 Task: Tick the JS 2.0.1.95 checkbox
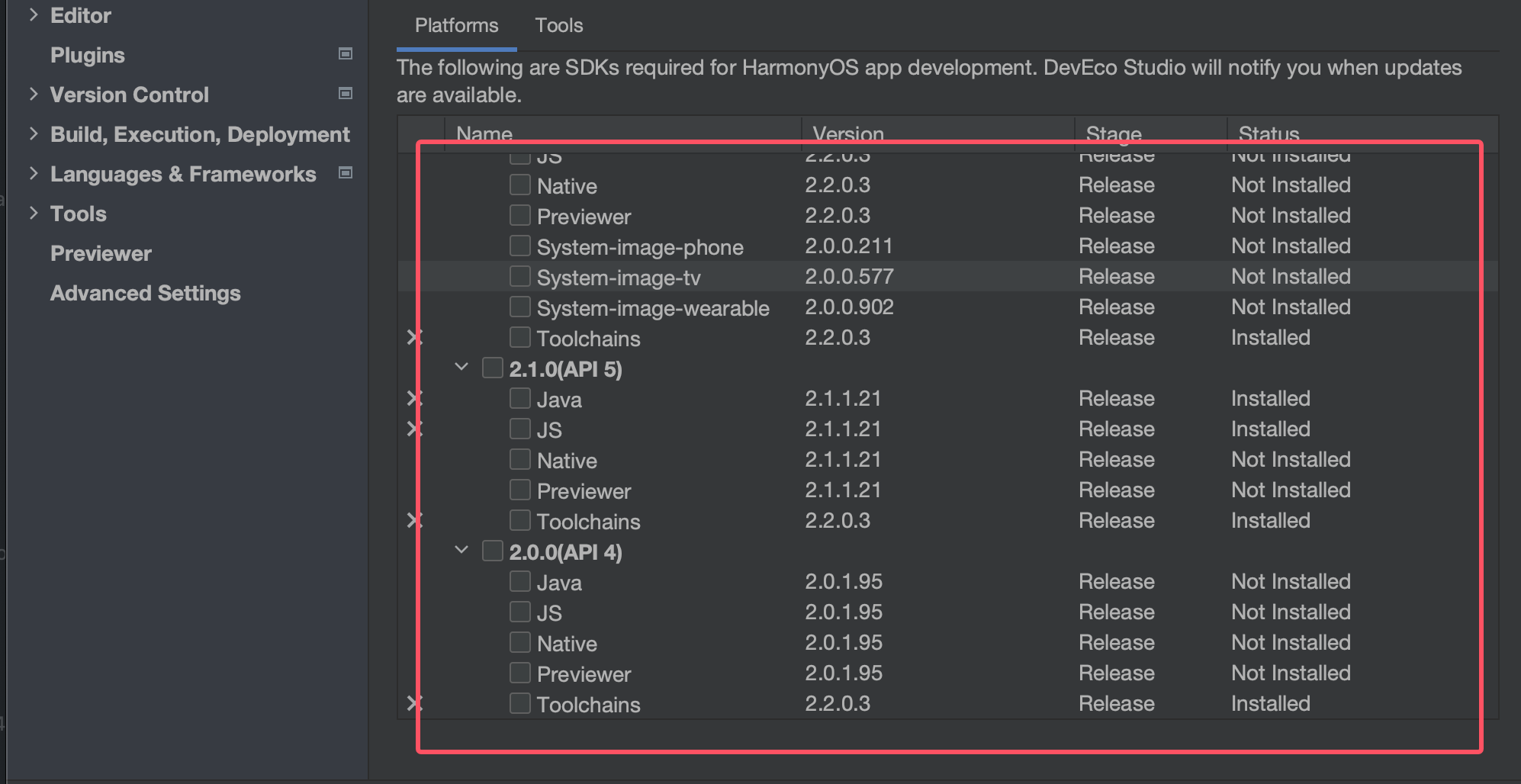coord(520,612)
